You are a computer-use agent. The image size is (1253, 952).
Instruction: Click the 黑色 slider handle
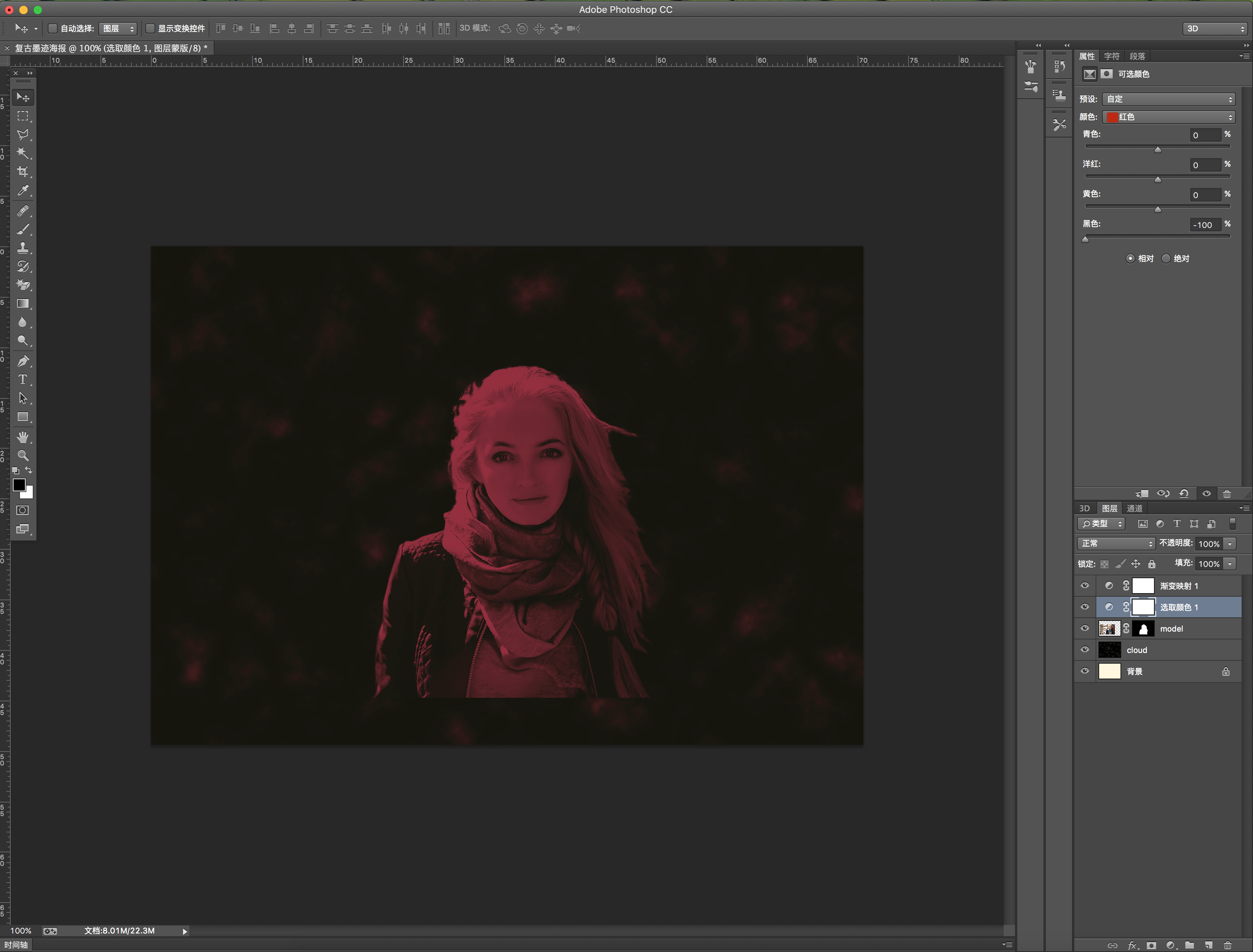[x=1085, y=239]
